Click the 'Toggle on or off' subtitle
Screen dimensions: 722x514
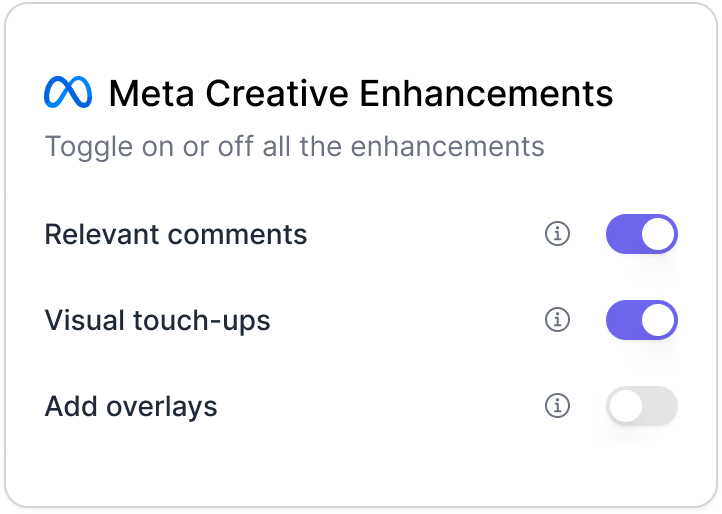[x=294, y=147]
